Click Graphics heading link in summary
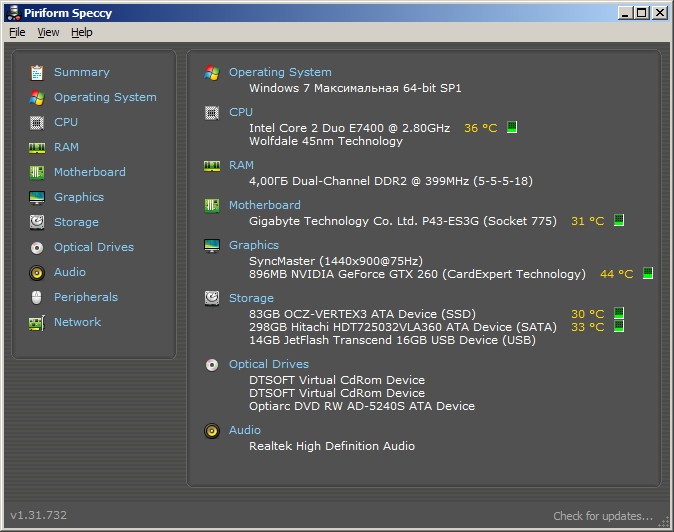 (x=254, y=245)
